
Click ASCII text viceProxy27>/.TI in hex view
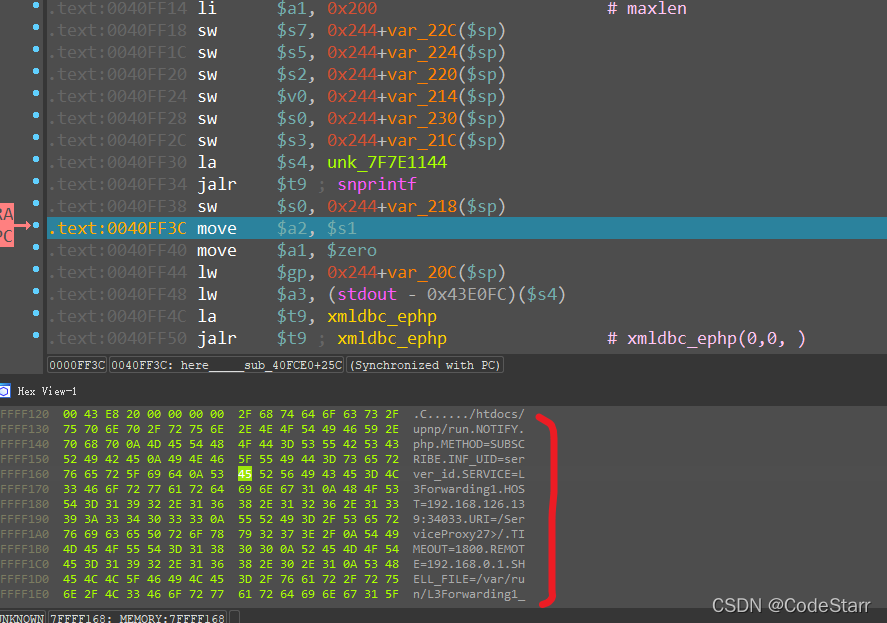pyautogui.click(x=468, y=534)
